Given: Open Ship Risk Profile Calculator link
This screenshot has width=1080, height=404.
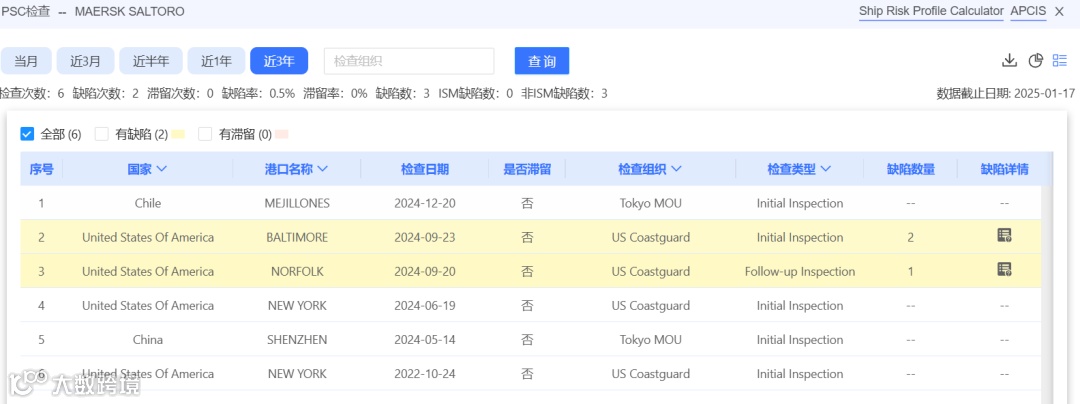Looking at the screenshot, I should pyautogui.click(x=931, y=11).
